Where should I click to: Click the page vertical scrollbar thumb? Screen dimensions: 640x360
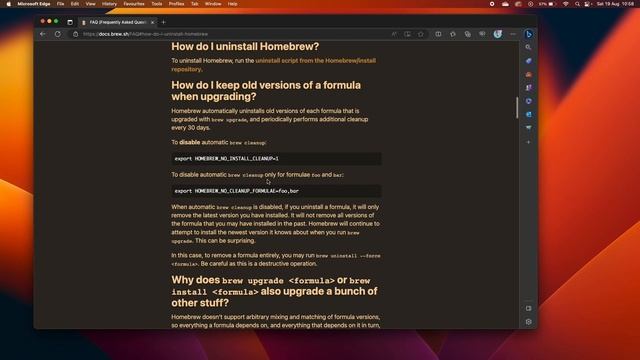[x=517, y=108]
